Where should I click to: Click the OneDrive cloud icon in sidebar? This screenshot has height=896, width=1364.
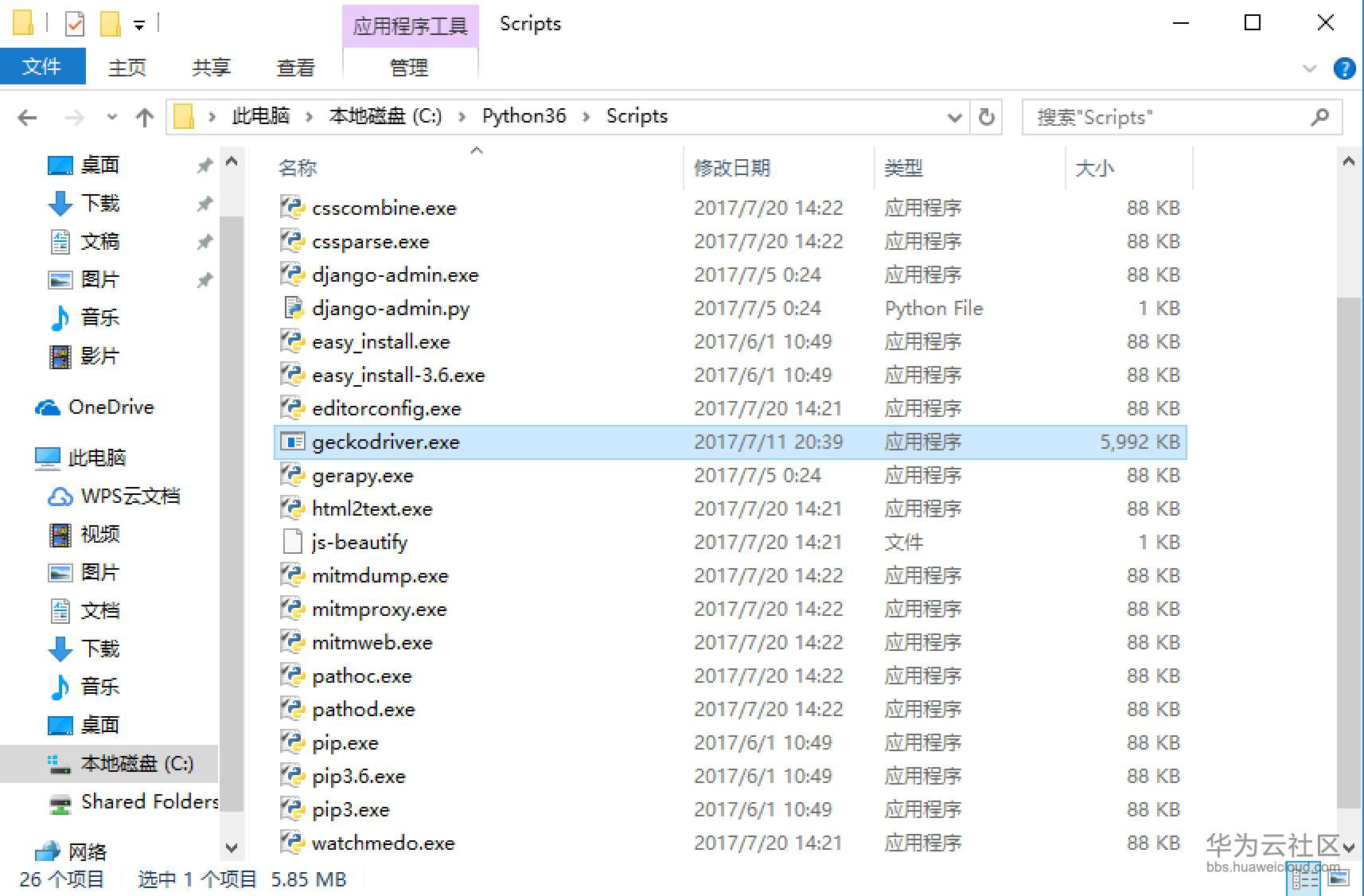coord(48,407)
